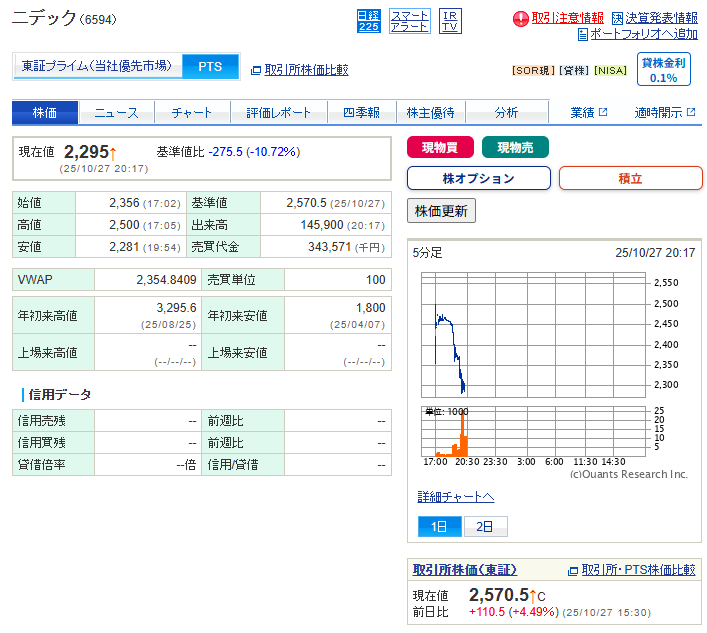
Task: Open 取引所・PTS株価比較 link
Action: (x=638, y=570)
